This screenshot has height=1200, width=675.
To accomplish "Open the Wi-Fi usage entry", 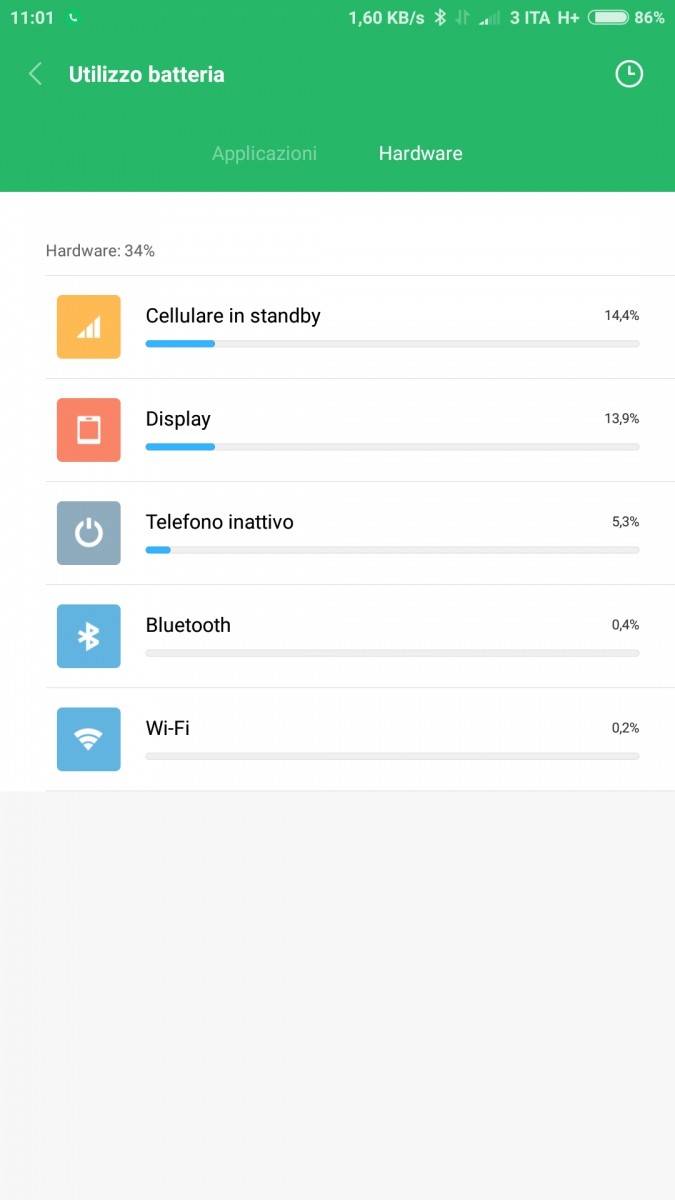I will coord(360,739).
